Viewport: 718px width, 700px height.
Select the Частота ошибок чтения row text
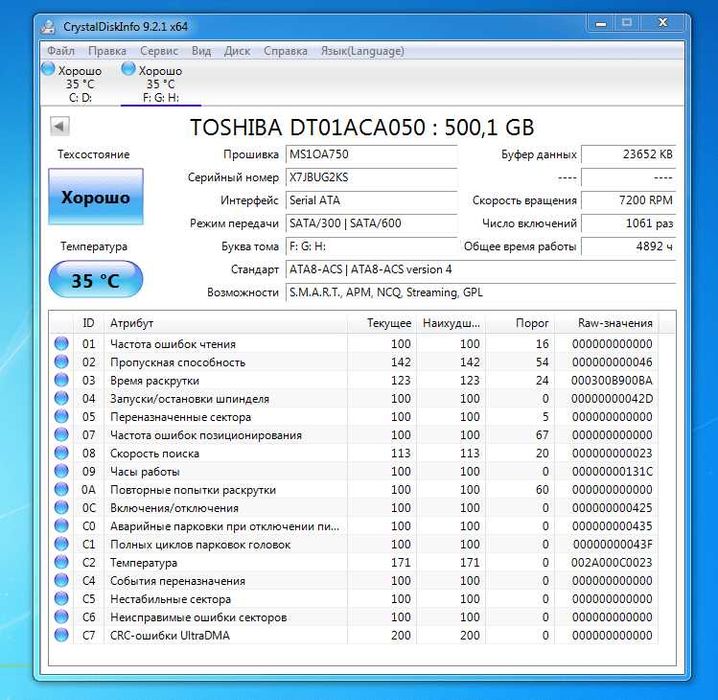coord(173,344)
